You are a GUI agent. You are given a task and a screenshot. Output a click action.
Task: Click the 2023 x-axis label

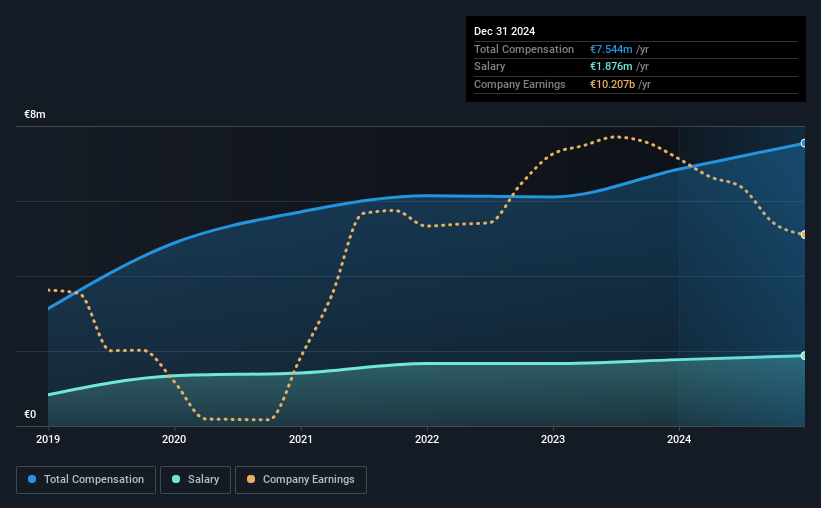coord(553,439)
